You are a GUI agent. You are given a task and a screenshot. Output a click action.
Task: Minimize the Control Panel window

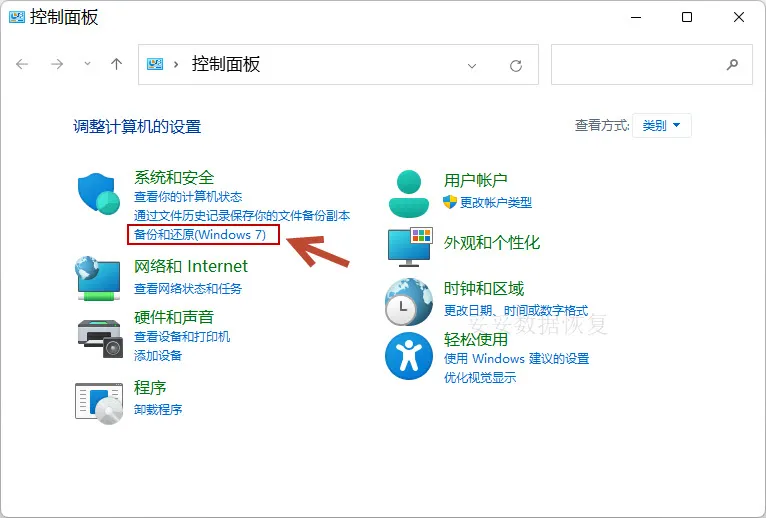coord(636,18)
